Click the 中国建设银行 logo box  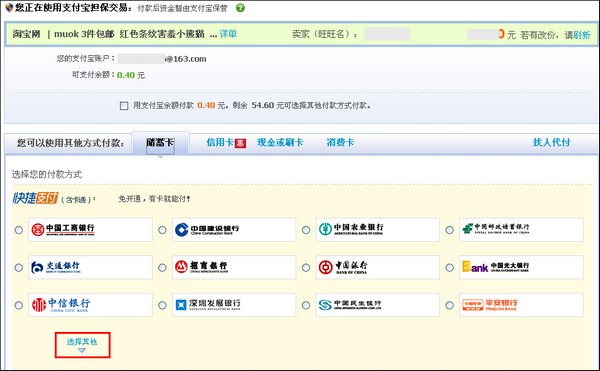click(234, 229)
